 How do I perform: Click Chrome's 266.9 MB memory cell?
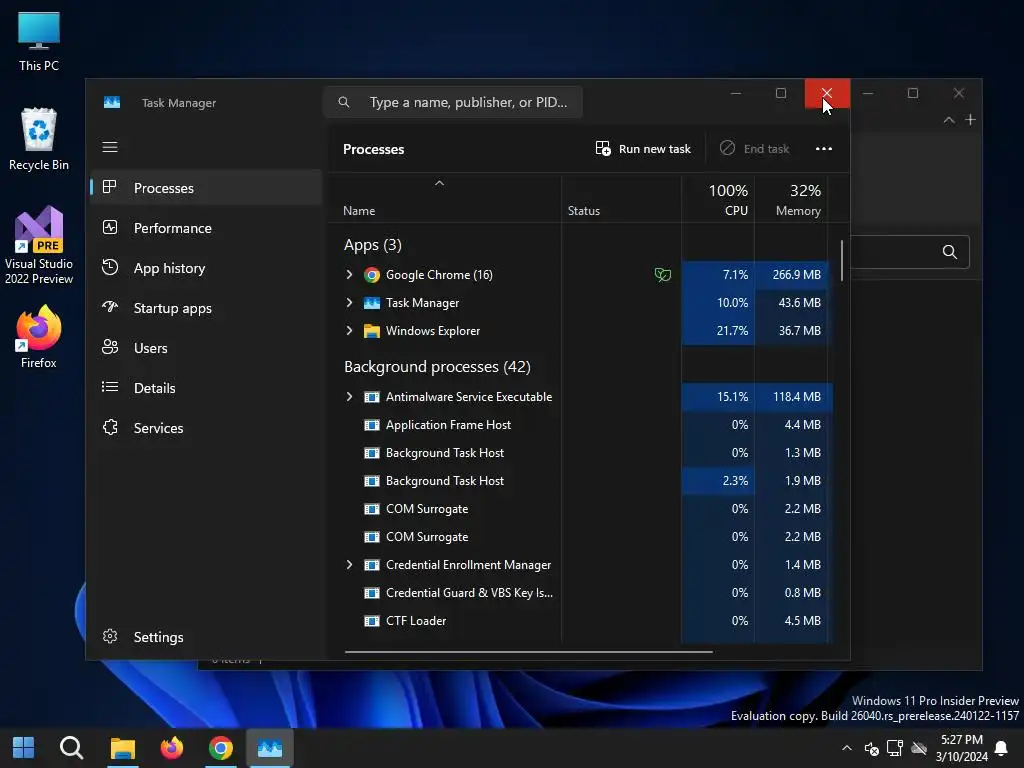pyautogui.click(x=792, y=275)
